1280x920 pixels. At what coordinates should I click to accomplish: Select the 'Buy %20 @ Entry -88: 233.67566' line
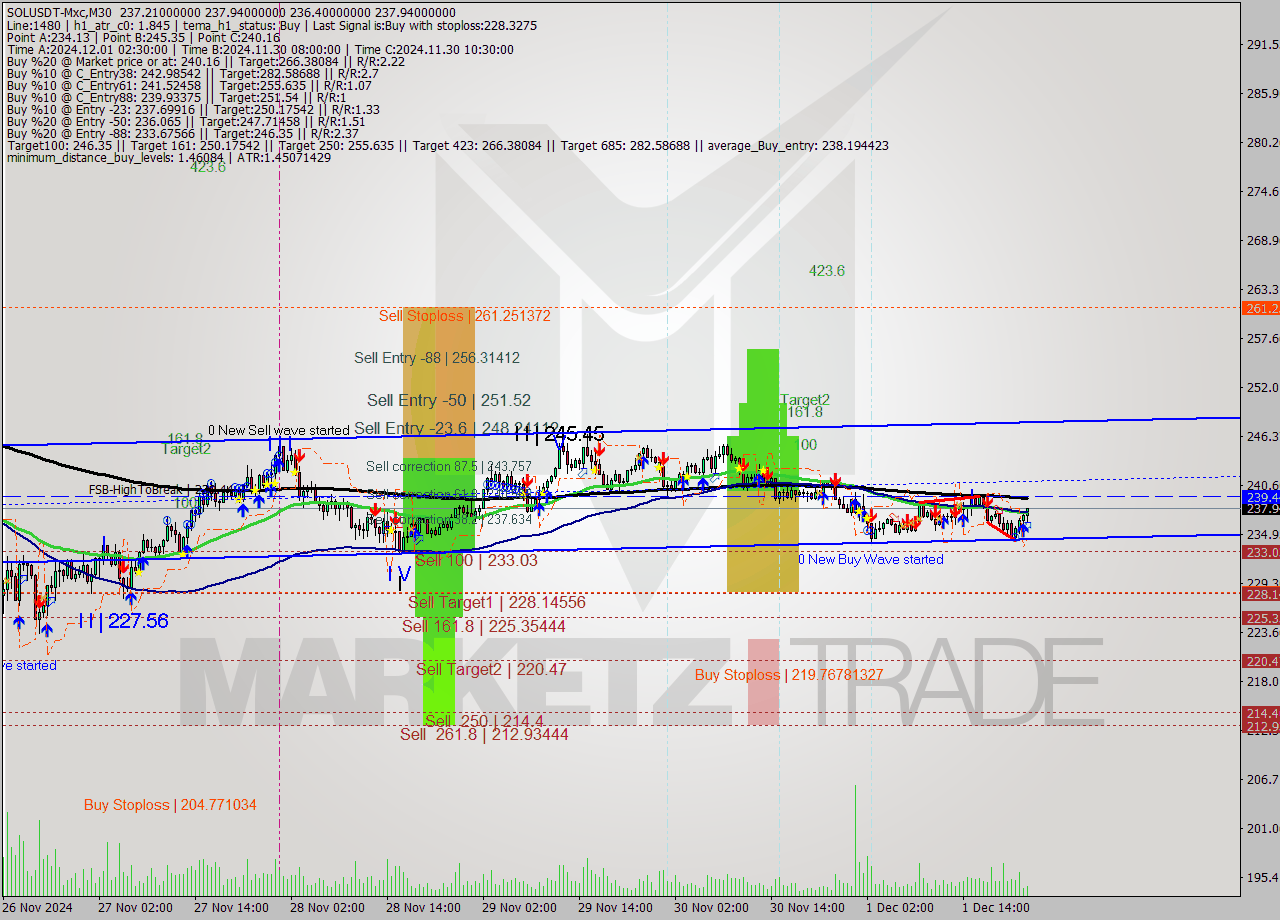[182, 133]
